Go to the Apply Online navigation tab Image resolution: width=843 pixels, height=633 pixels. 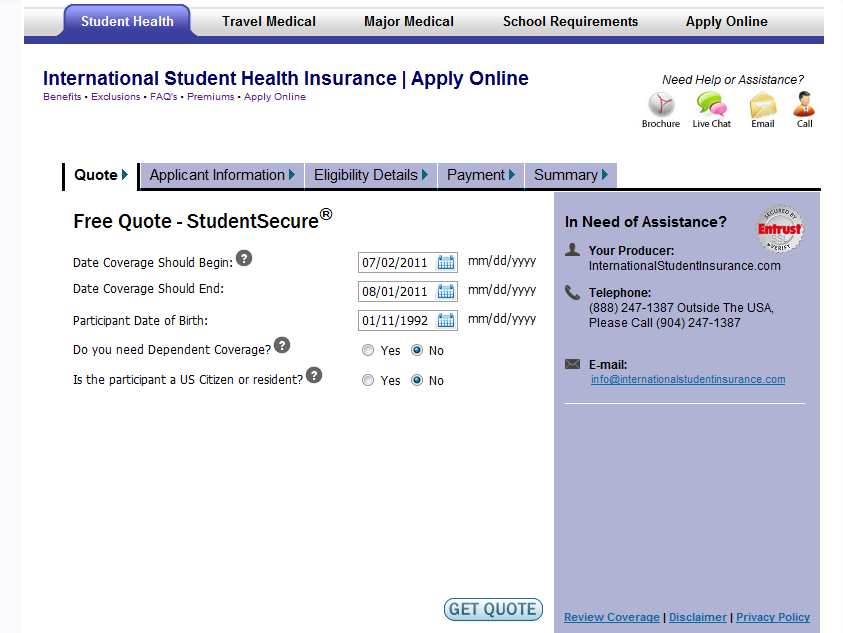(726, 22)
